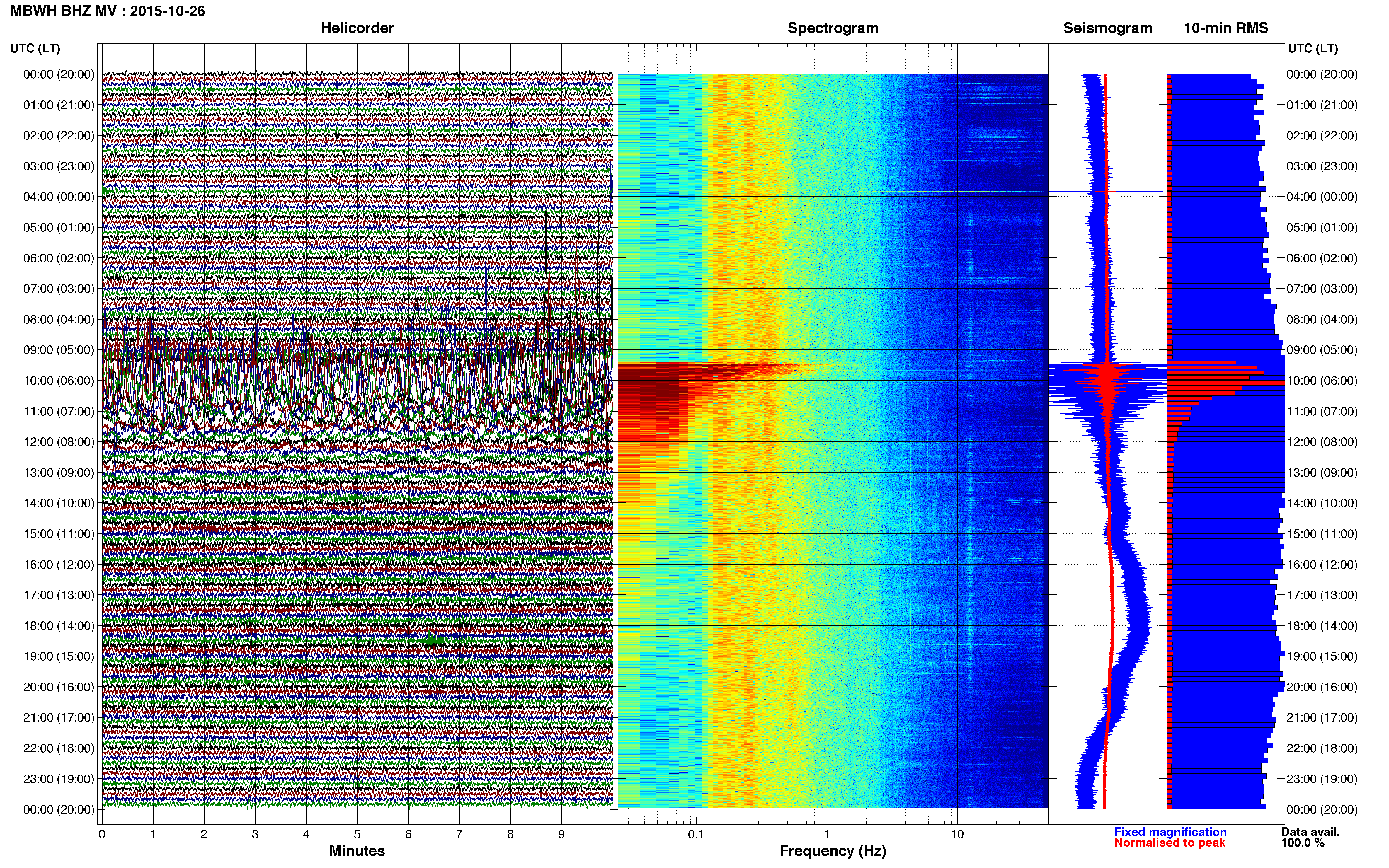
Task: Click left time label '10:00 (06:00)'
Action: 59,381
